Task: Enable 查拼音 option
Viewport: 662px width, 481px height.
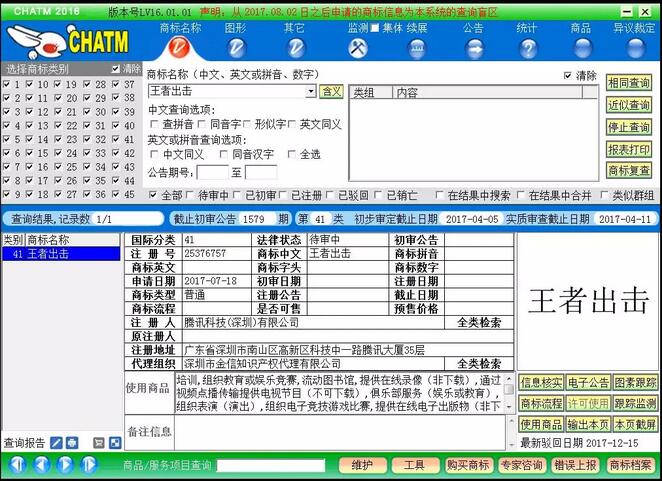Action: pos(155,124)
